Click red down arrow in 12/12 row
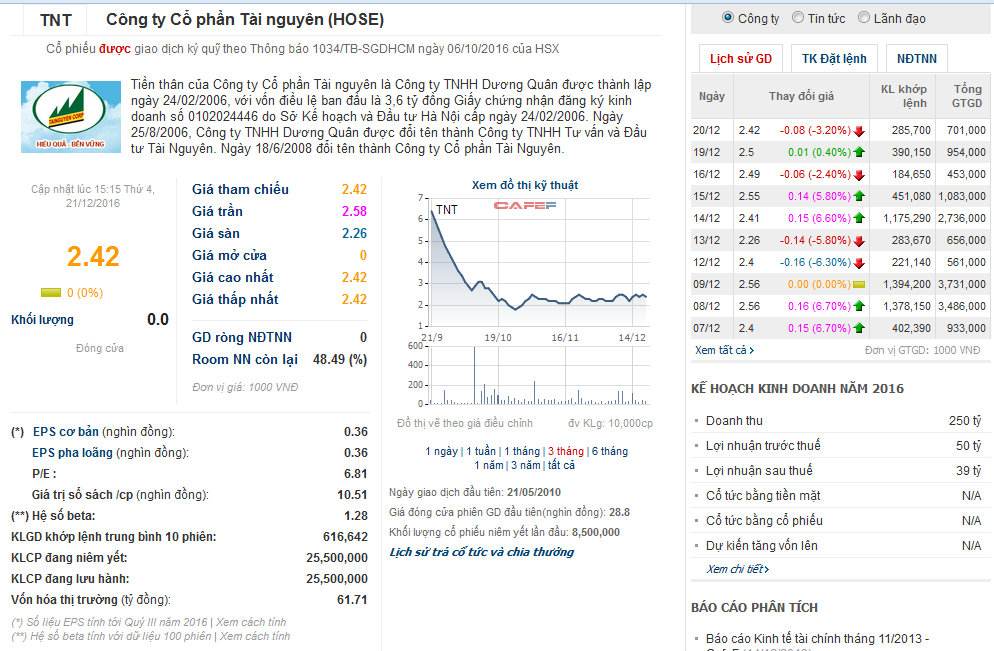 [x=859, y=263]
